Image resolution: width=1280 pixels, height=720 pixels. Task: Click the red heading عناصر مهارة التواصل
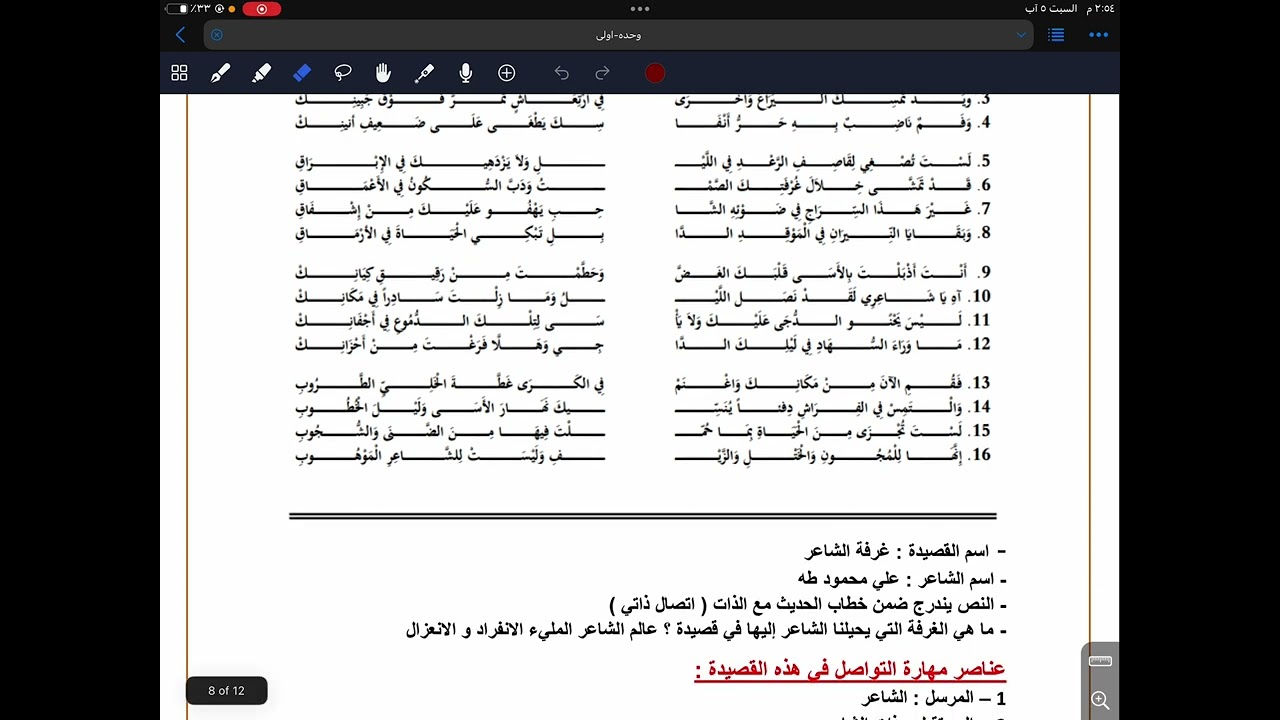850,669
